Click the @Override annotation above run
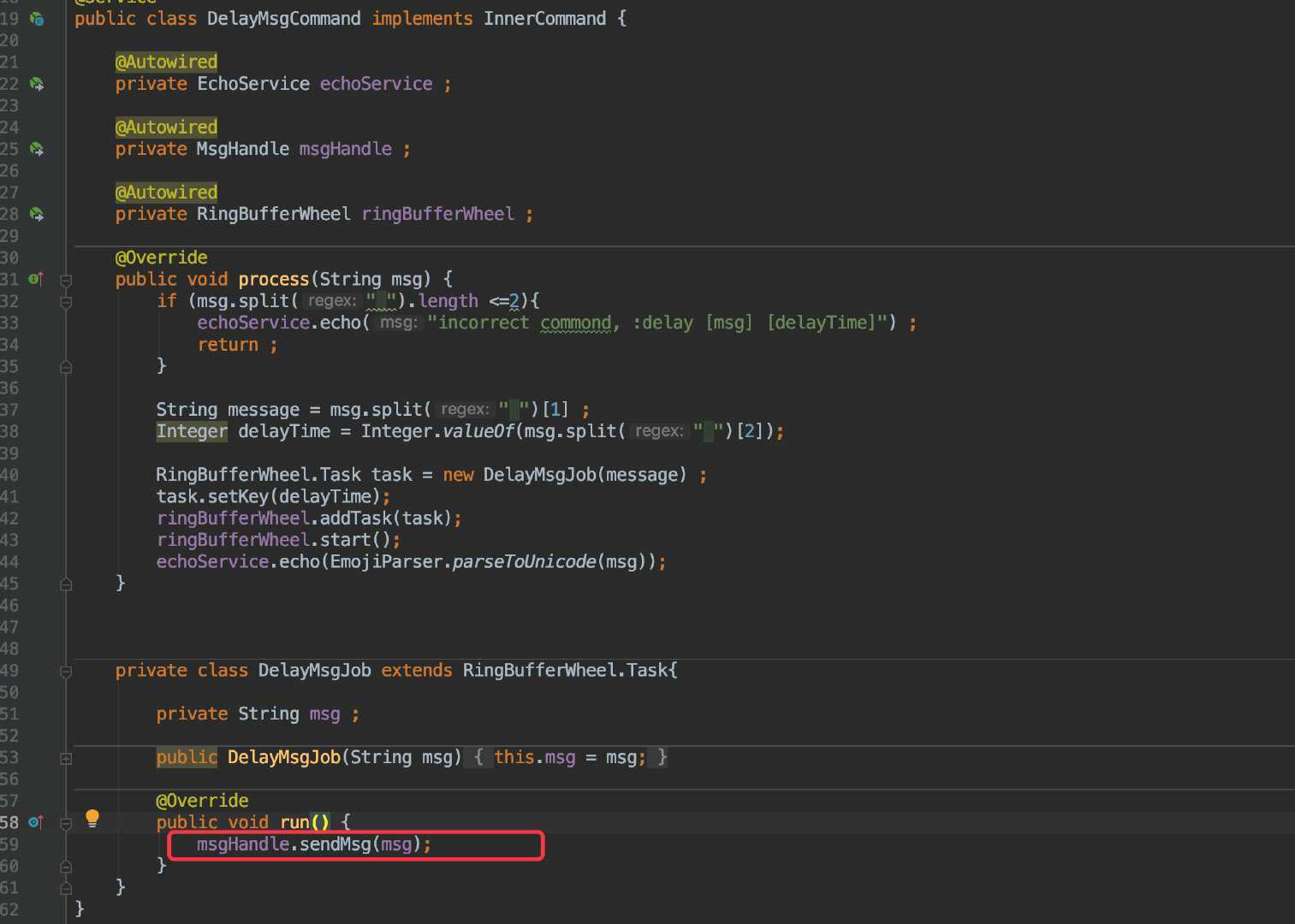The height and width of the screenshot is (924, 1295). click(x=202, y=801)
